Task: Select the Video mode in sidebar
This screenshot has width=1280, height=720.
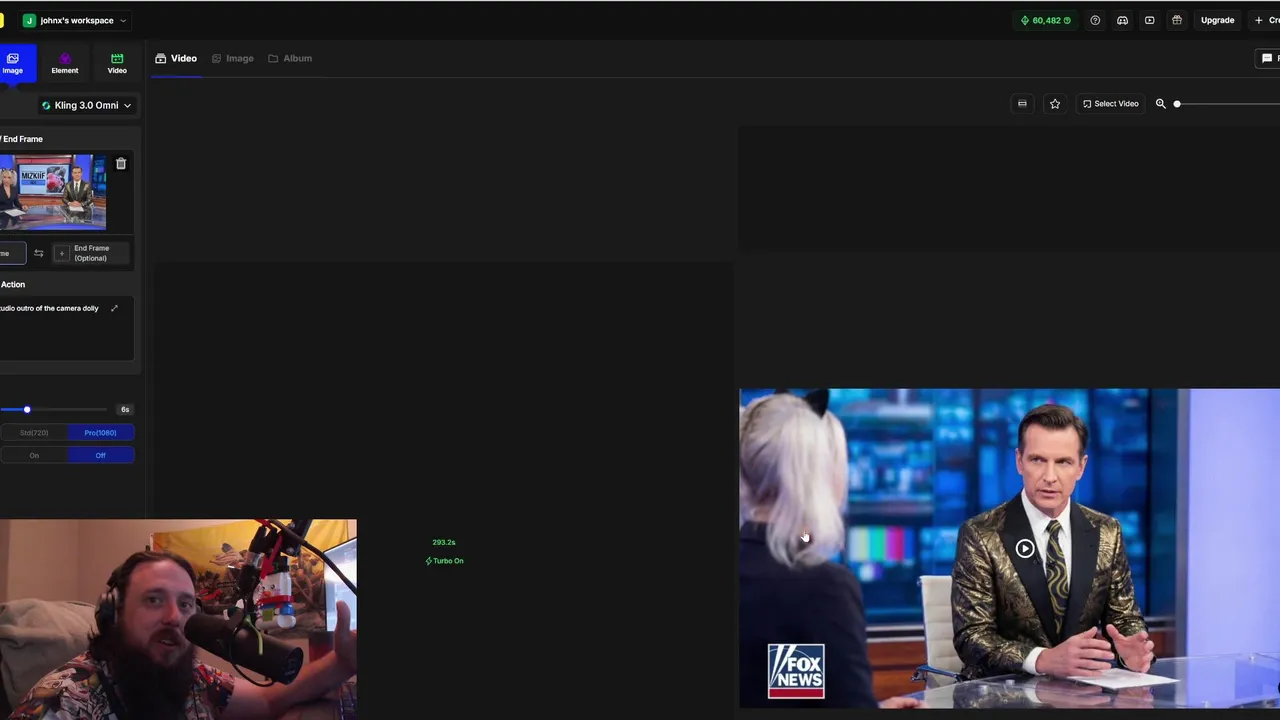Action: click(x=117, y=63)
